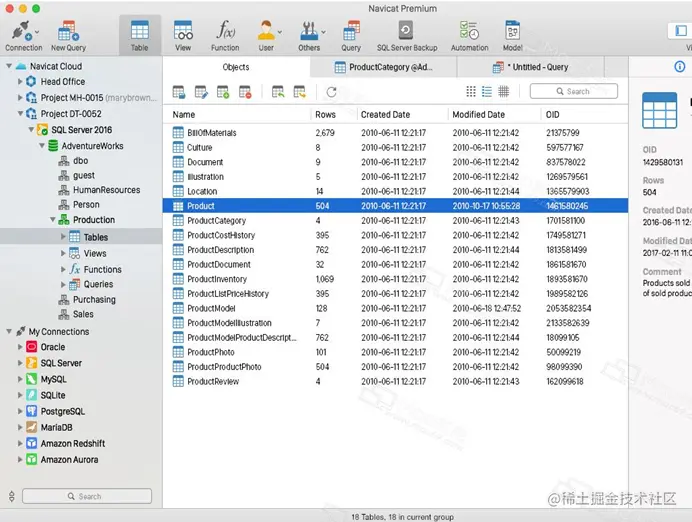Select the ProductPhoto table row

click(395, 352)
